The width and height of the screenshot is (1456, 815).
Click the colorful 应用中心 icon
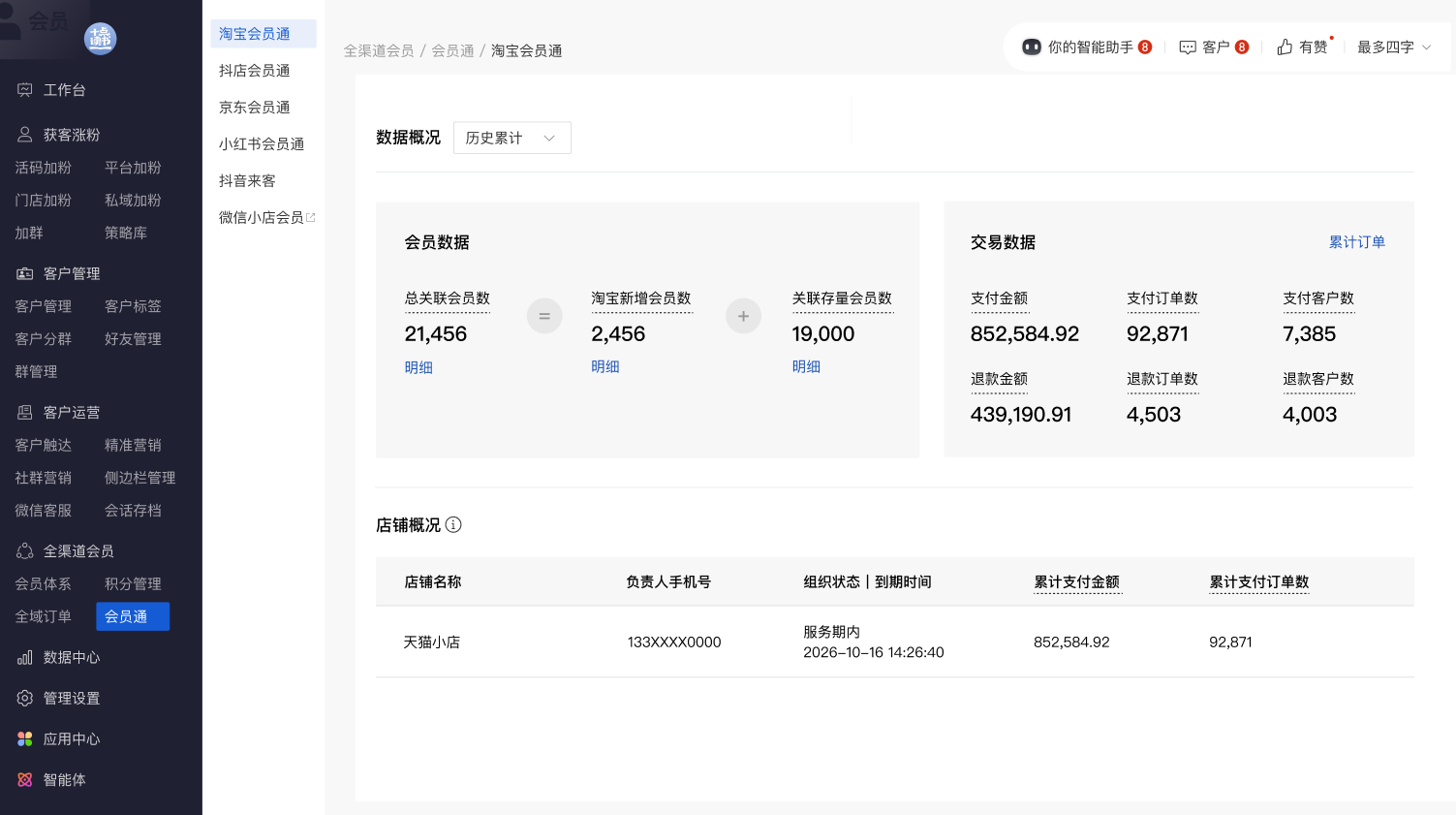point(25,739)
